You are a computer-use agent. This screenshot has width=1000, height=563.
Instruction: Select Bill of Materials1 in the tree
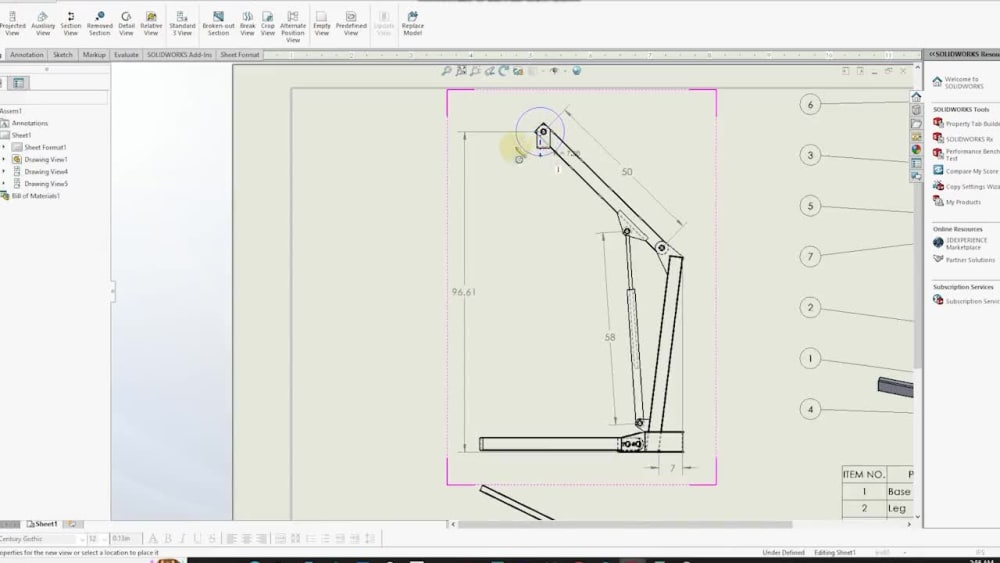tap(35, 196)
